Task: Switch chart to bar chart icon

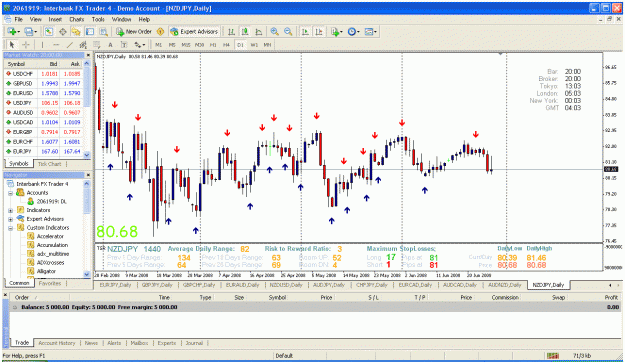Action: point(231,31)
